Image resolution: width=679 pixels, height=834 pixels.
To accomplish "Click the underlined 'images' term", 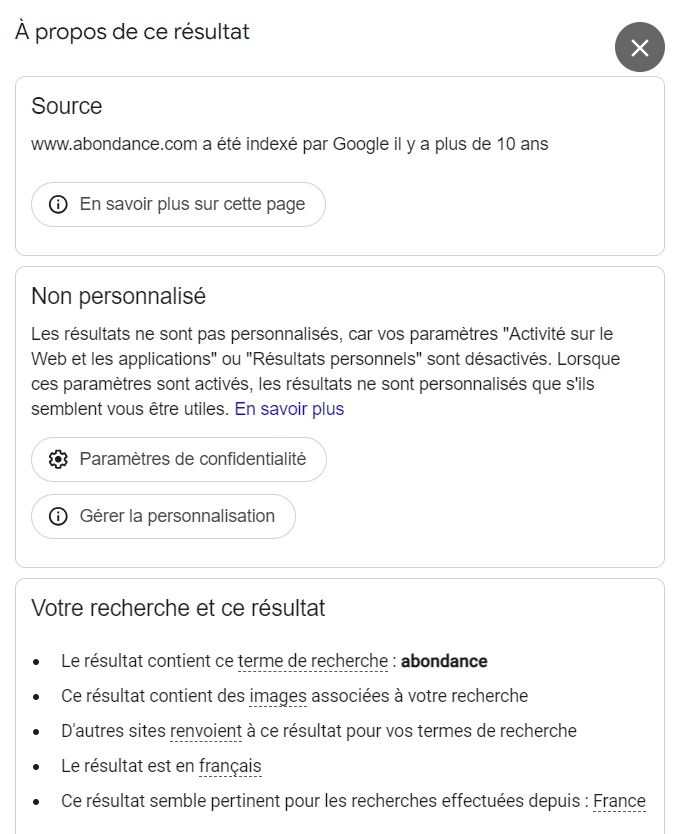I will pyautogui.click(x=278, y=696).
